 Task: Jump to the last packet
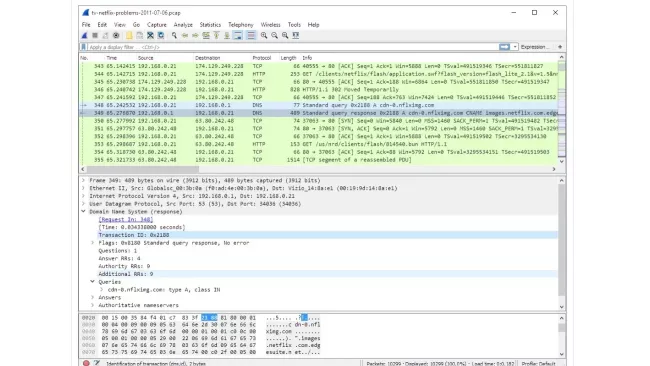click(227, 36)
